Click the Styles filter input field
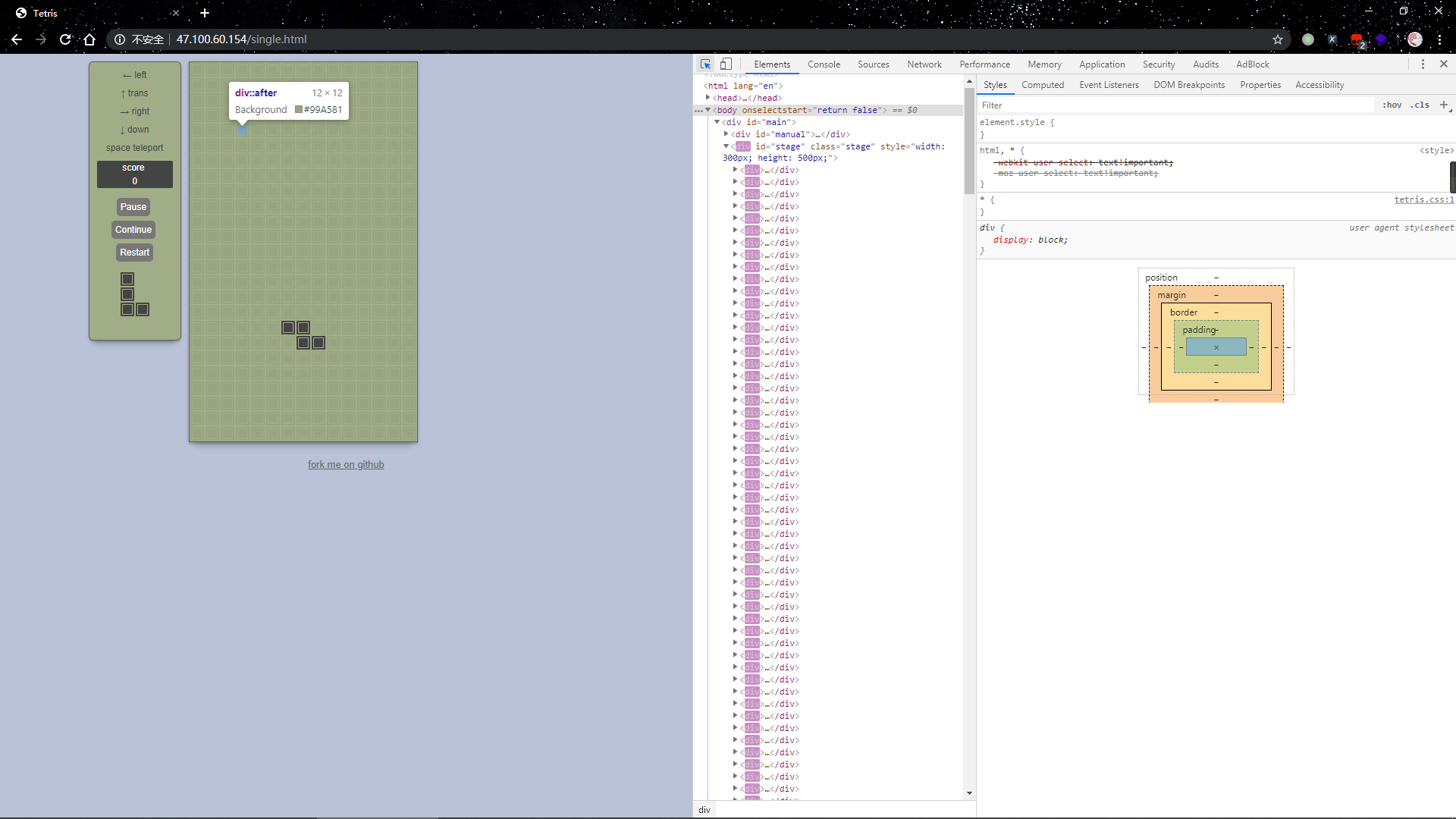 pos(1175,105)
